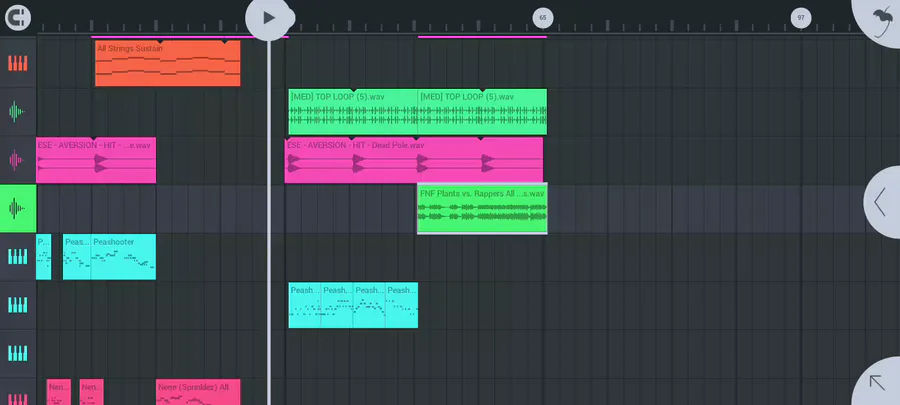Image resolution: width=900 pixels, height=405 pixels.
Task: Jump to bar 97 timeline marker
Action: point(801,18)
